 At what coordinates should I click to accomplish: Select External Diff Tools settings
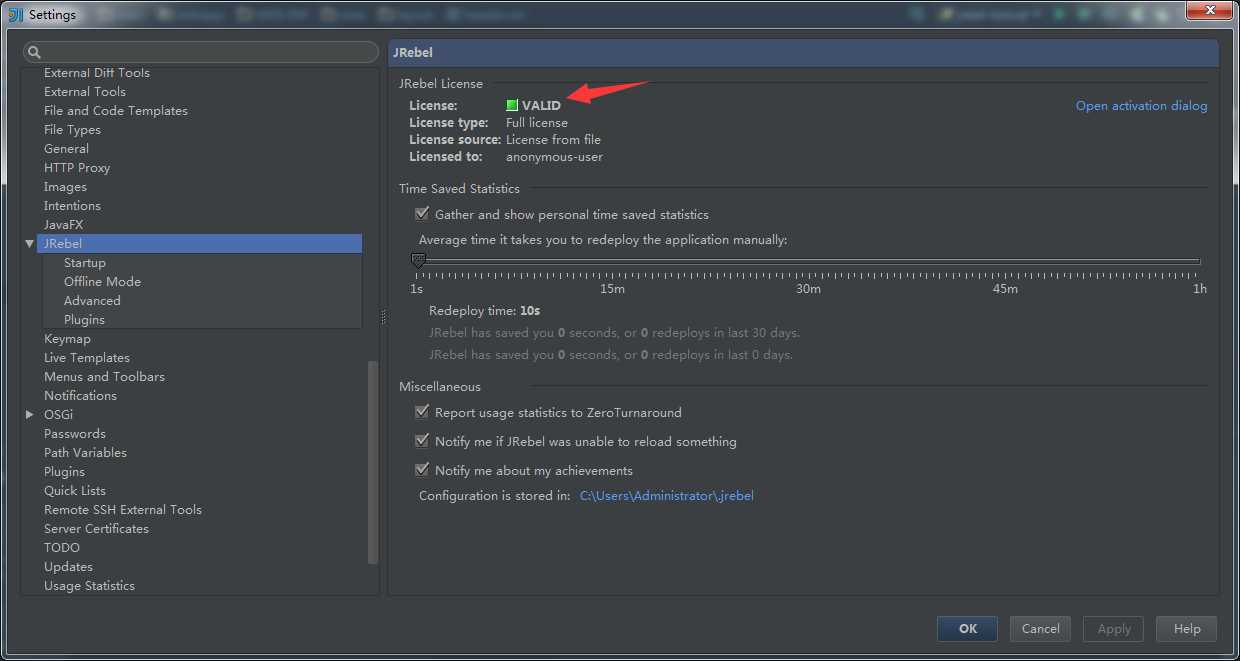(97, 72)
